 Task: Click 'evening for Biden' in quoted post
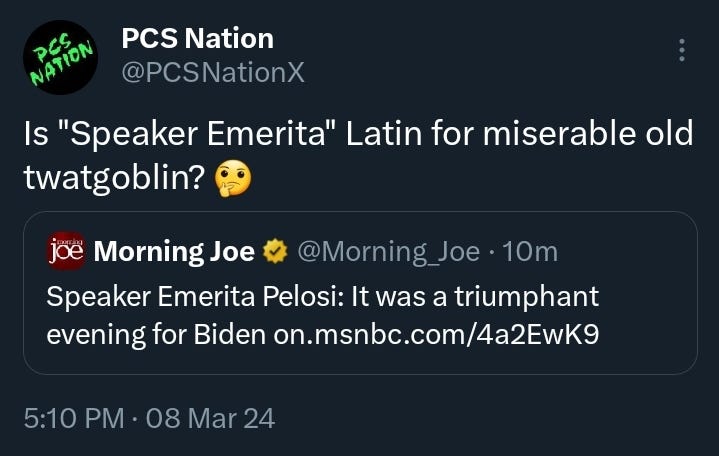click(156, 334)
